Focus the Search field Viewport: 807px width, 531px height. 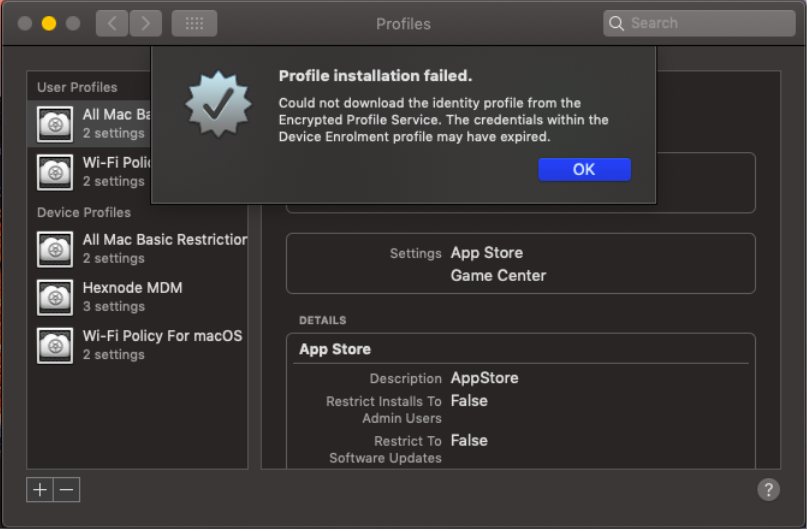coord(699,23)
